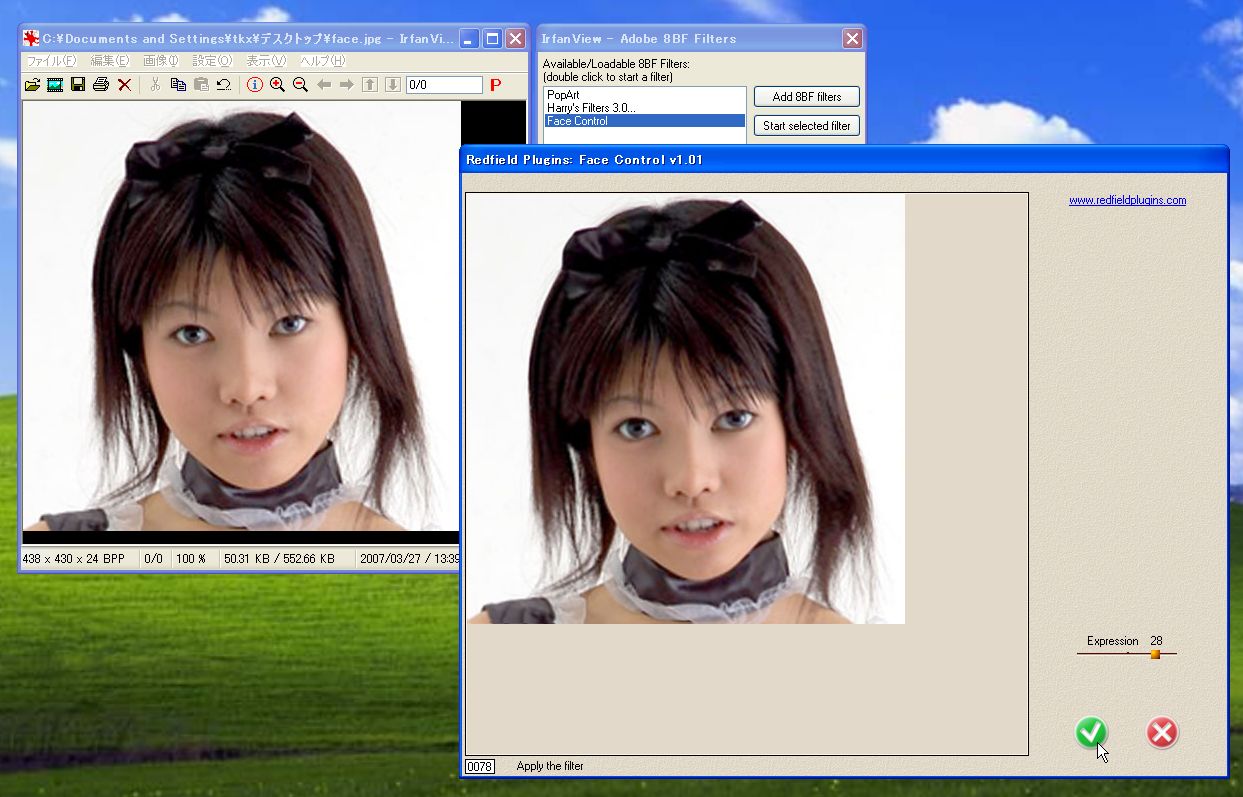This screenshot has width=1243, height=797.
Task: Click the 2007/03/27 date status entry
Action: [x=410, y=559]
